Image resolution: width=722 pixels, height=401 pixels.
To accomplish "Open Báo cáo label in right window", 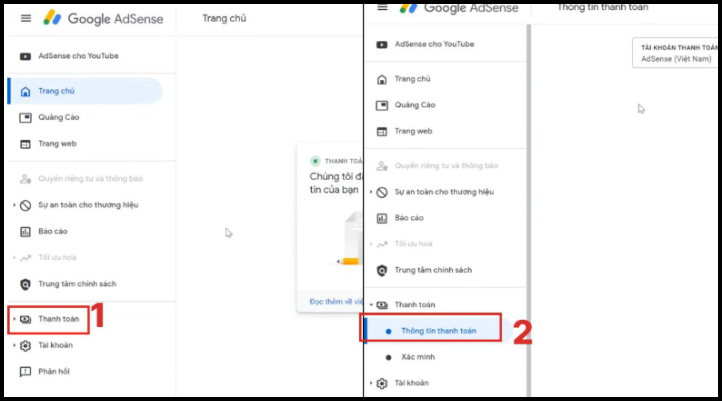I will (409, 218).
